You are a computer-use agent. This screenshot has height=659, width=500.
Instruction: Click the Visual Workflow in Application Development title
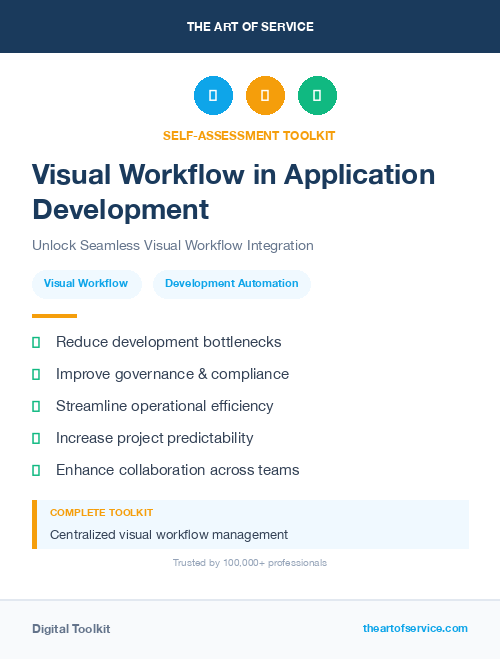(234, 192)
